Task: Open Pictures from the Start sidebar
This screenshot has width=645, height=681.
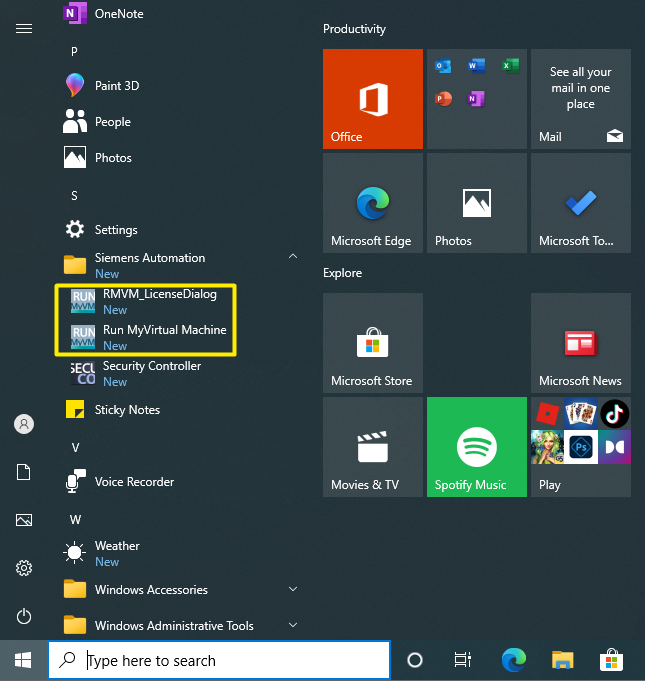Action: point(24,520)
